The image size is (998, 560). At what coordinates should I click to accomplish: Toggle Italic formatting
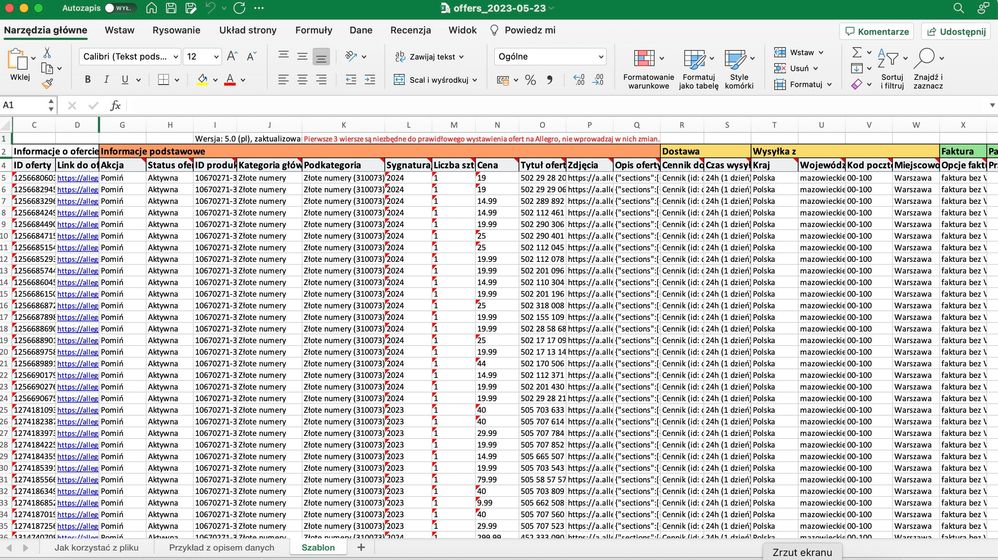pos(106,80)
